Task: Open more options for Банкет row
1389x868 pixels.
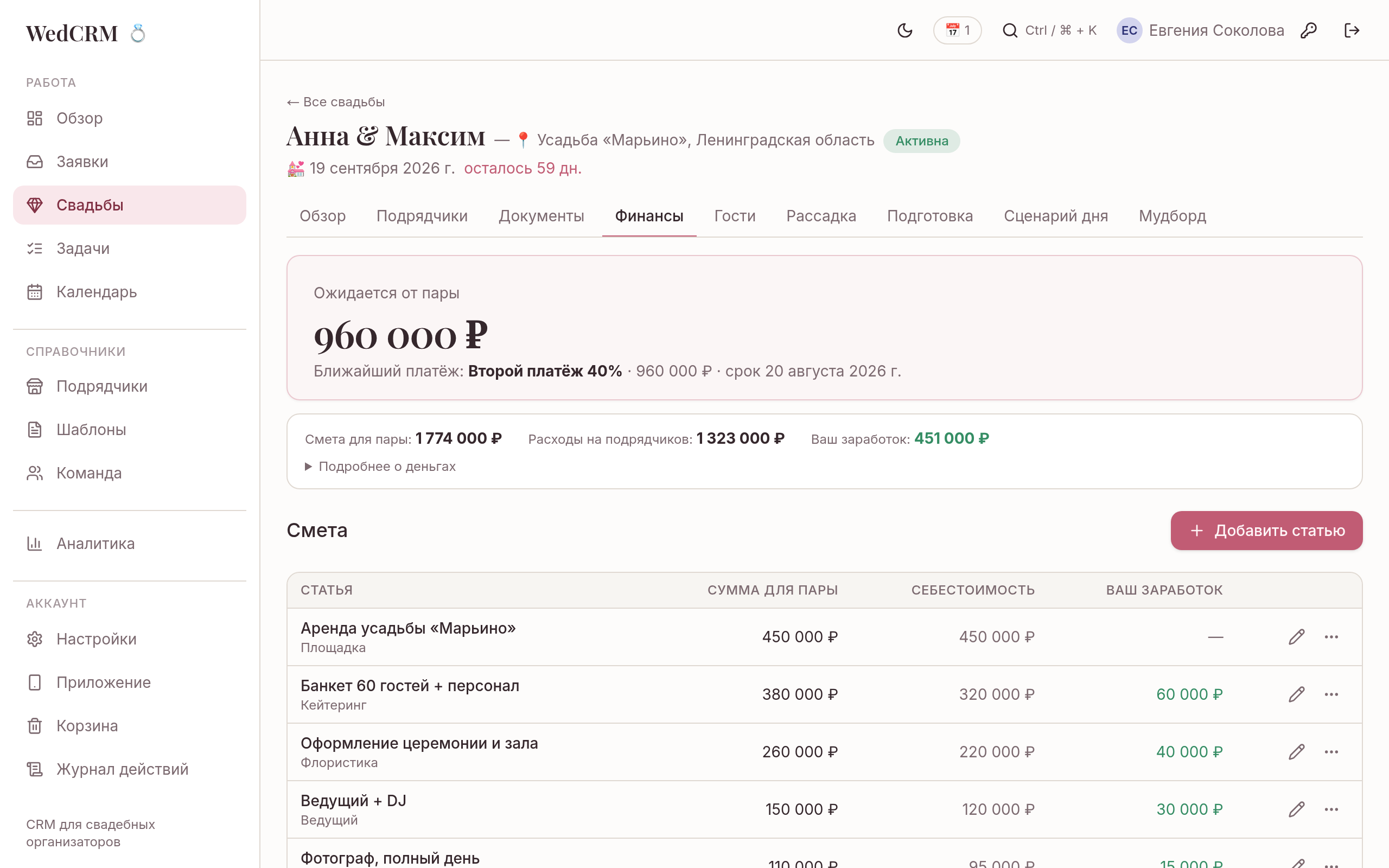Action: [1331, 694]
